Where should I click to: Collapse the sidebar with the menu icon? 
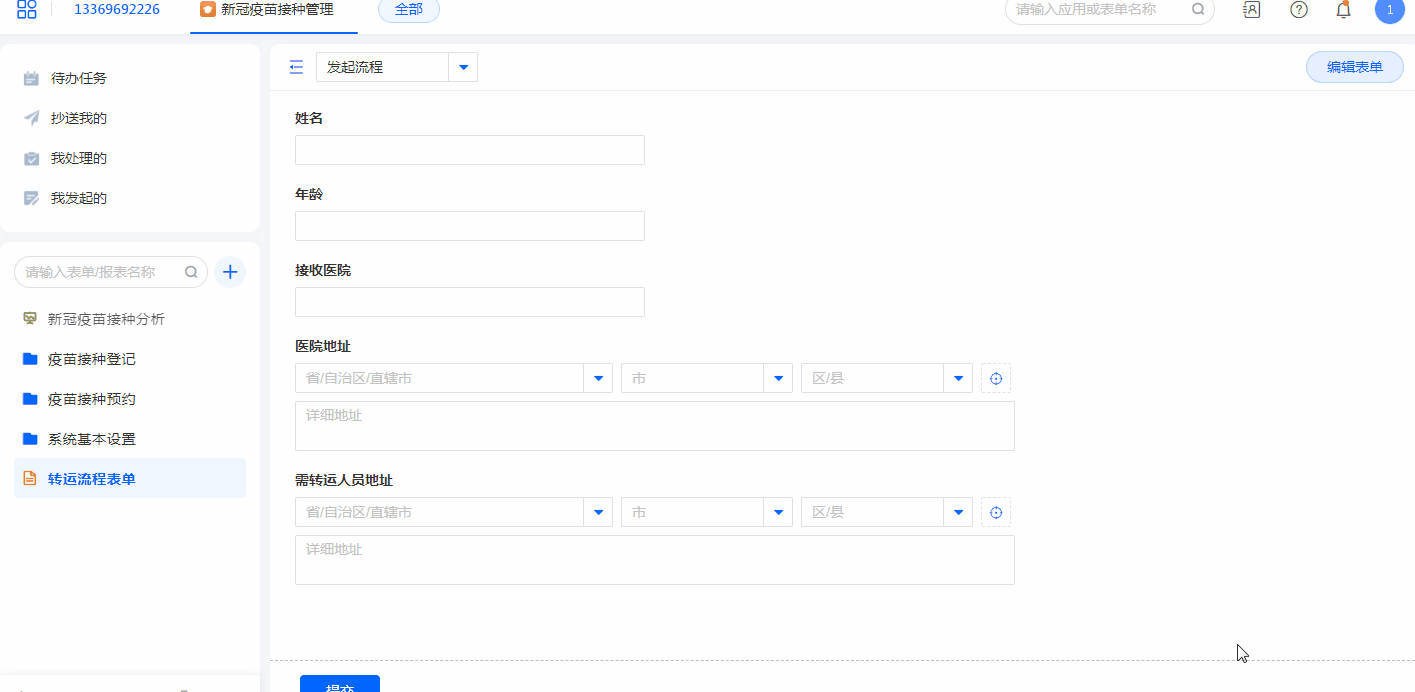click(296, 67)
